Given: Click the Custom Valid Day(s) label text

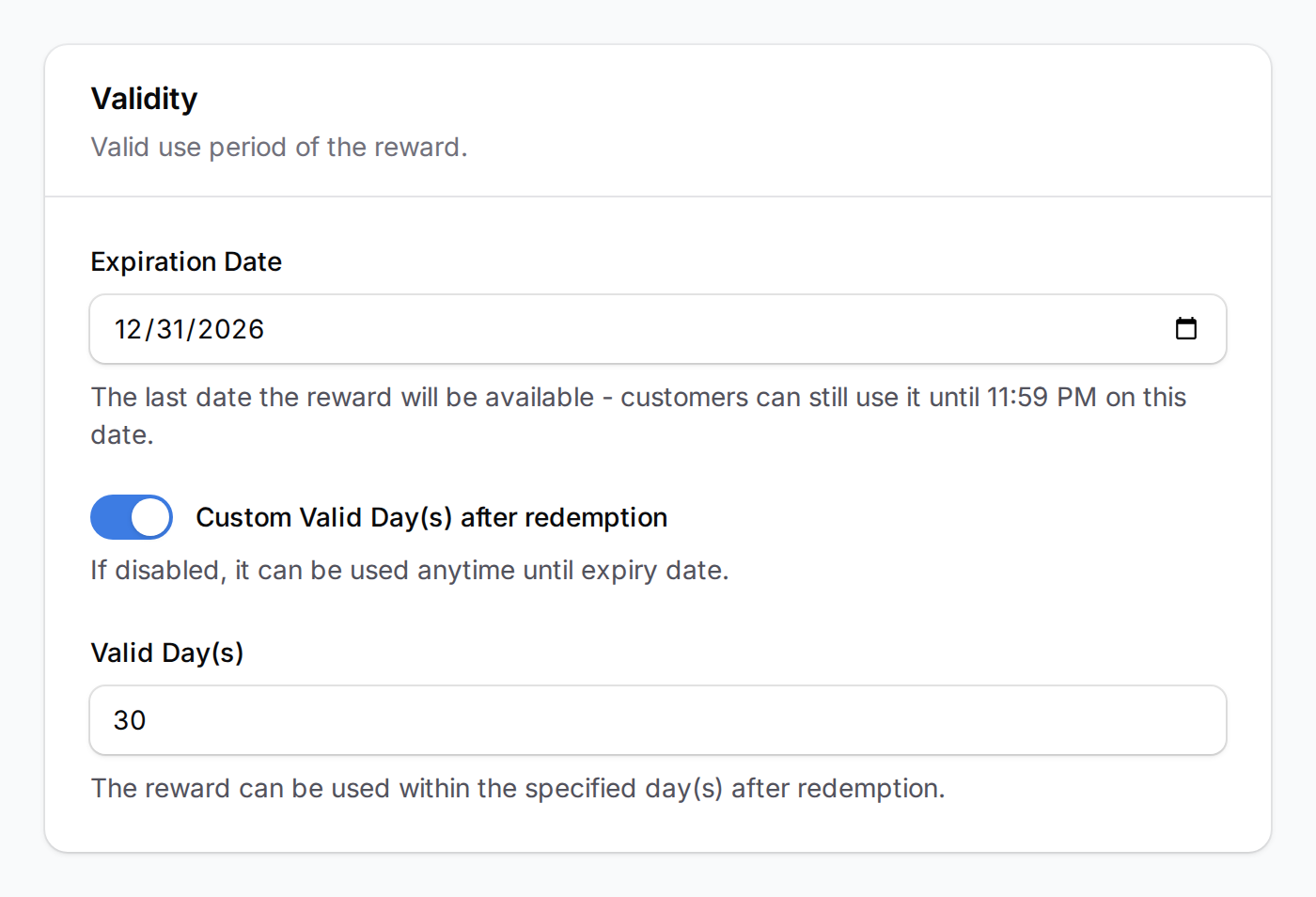Looking at the screenshot, I should (x=431, y=517).
